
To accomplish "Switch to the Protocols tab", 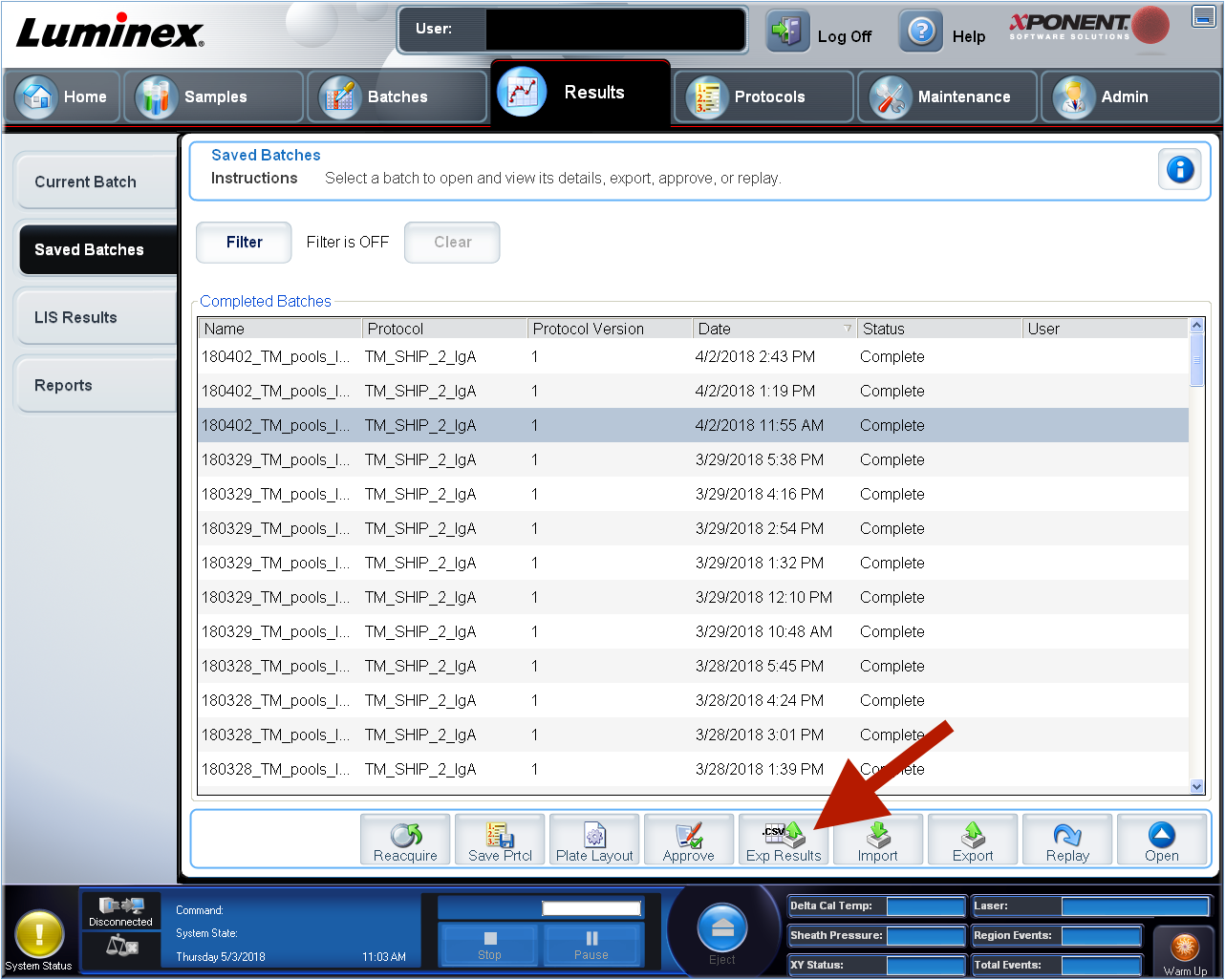I will [x=763, y=96].
